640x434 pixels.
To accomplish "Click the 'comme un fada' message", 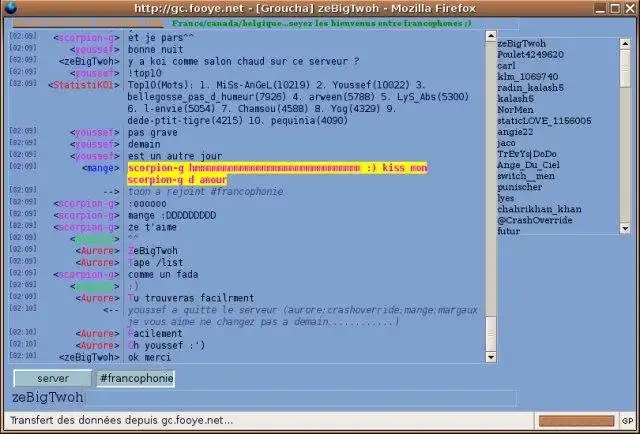I will tap(163, 274).
